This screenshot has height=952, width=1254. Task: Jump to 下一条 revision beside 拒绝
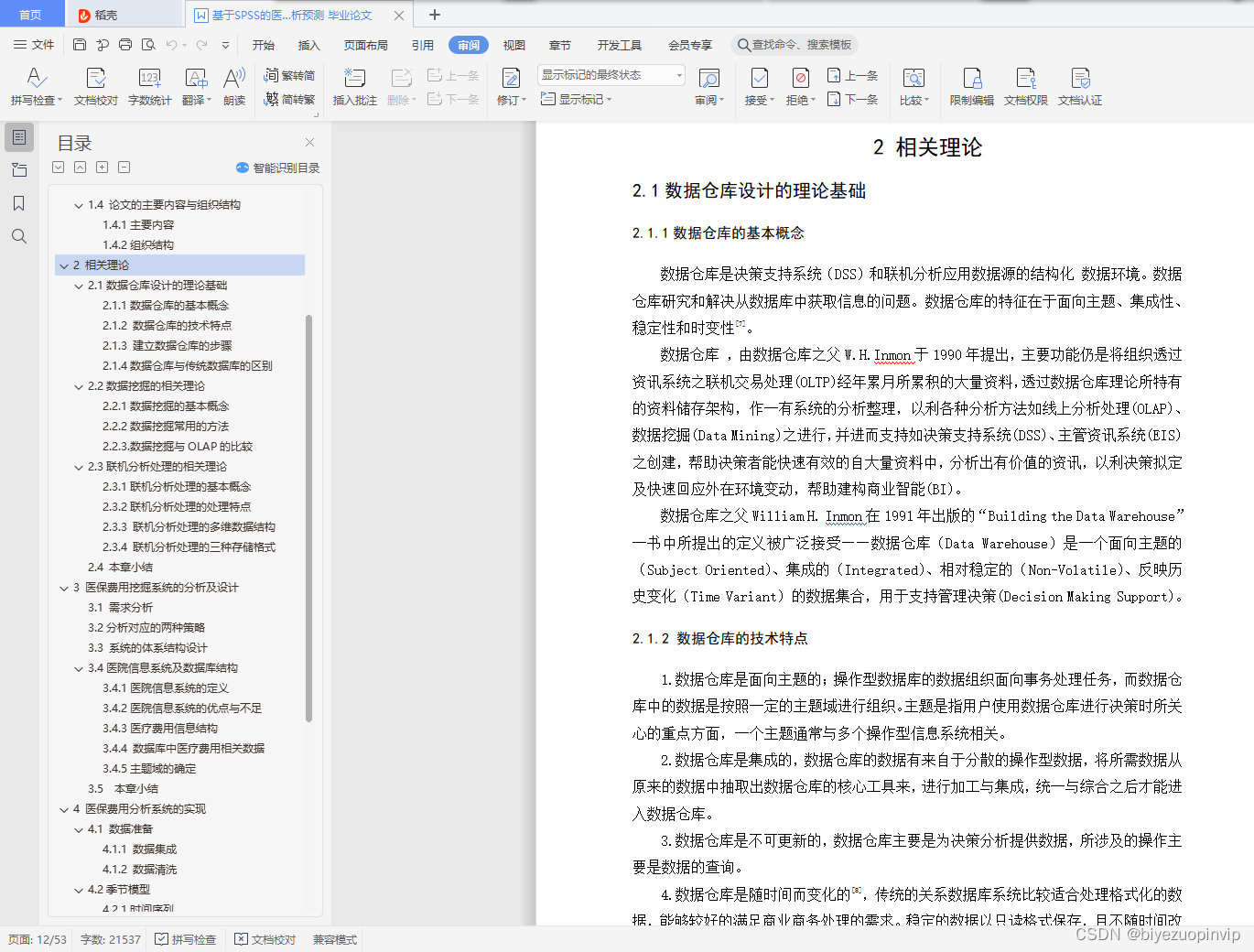[x=853, y=99]
